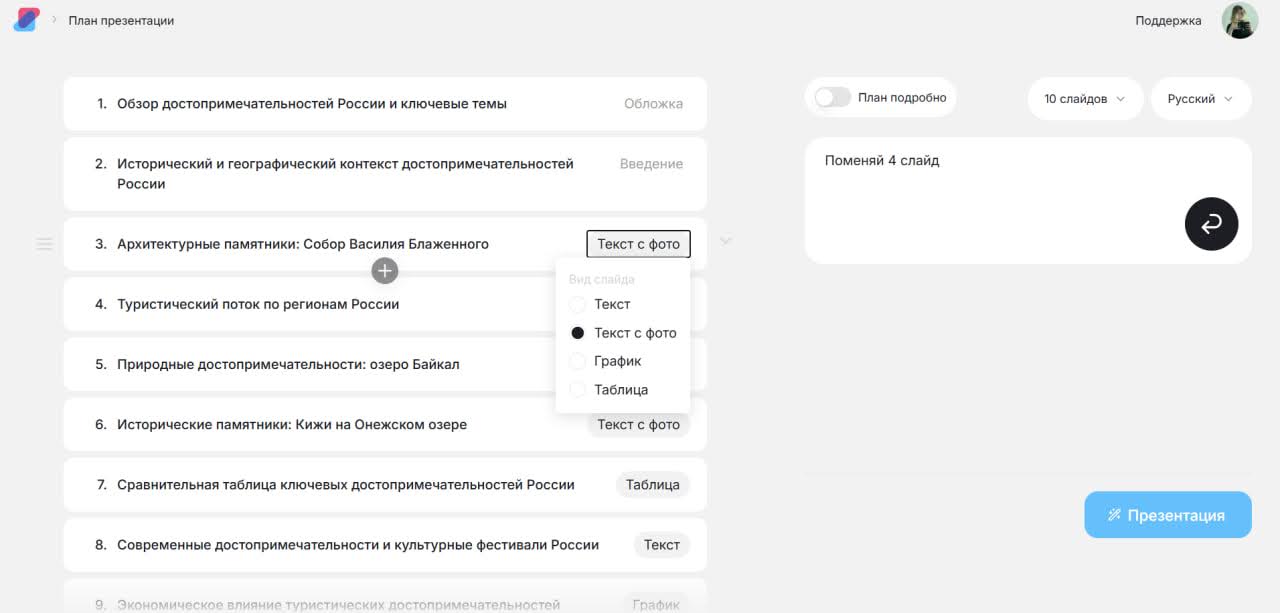
Task: Click the breadcrumb chevron next to logo
Action: pos(54,20)
